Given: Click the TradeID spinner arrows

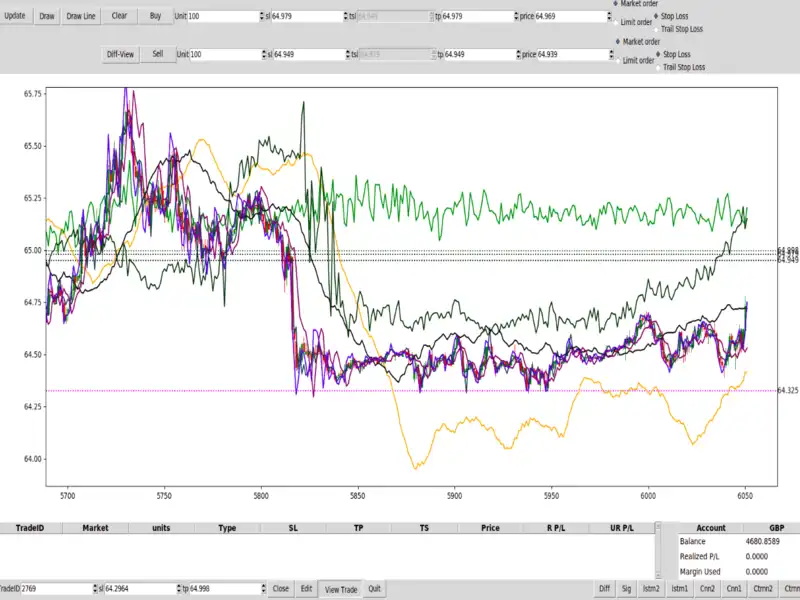Looking at the screenshot, I should click(92, 589).
